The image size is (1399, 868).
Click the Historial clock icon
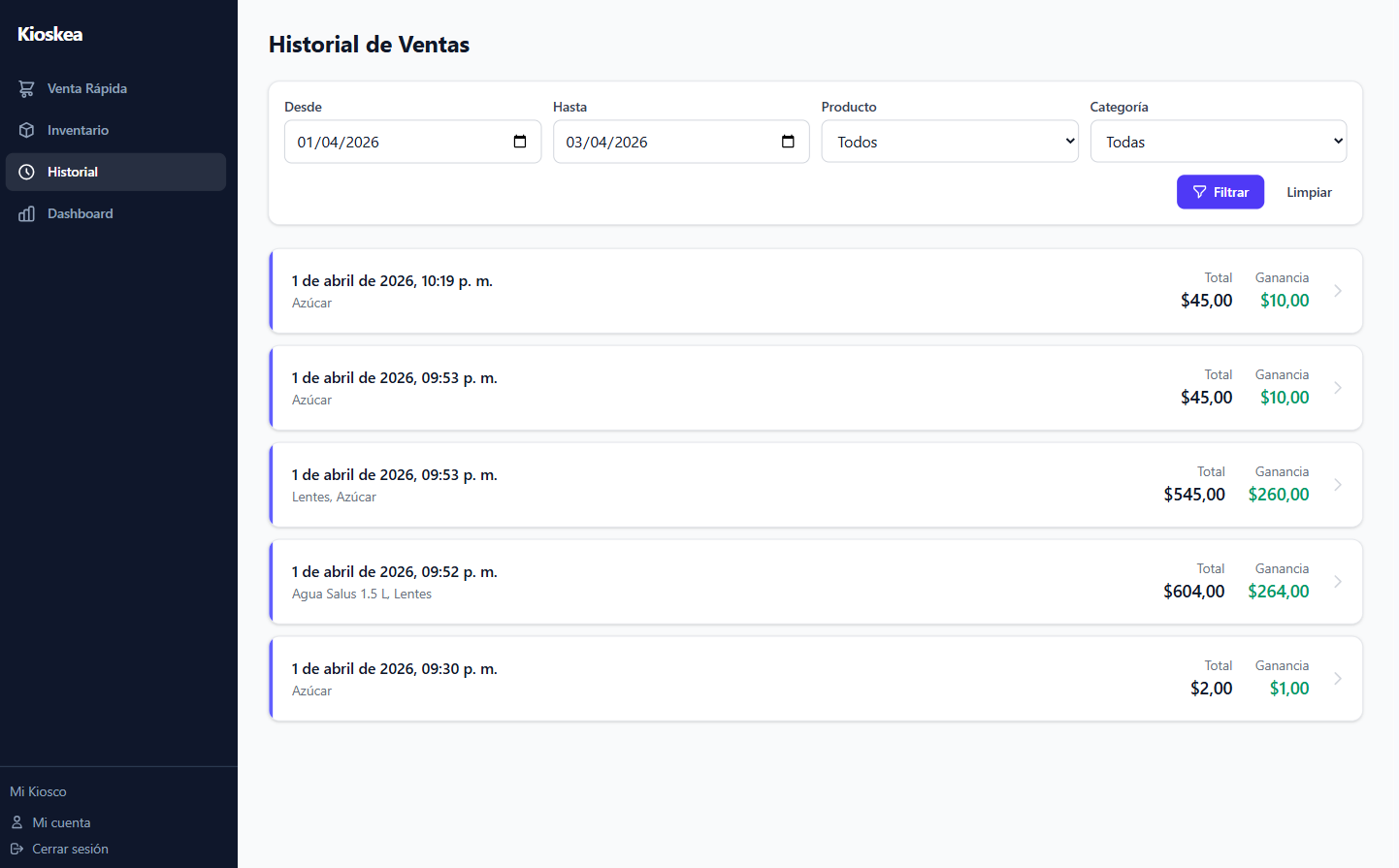click(x=26, y=172)
